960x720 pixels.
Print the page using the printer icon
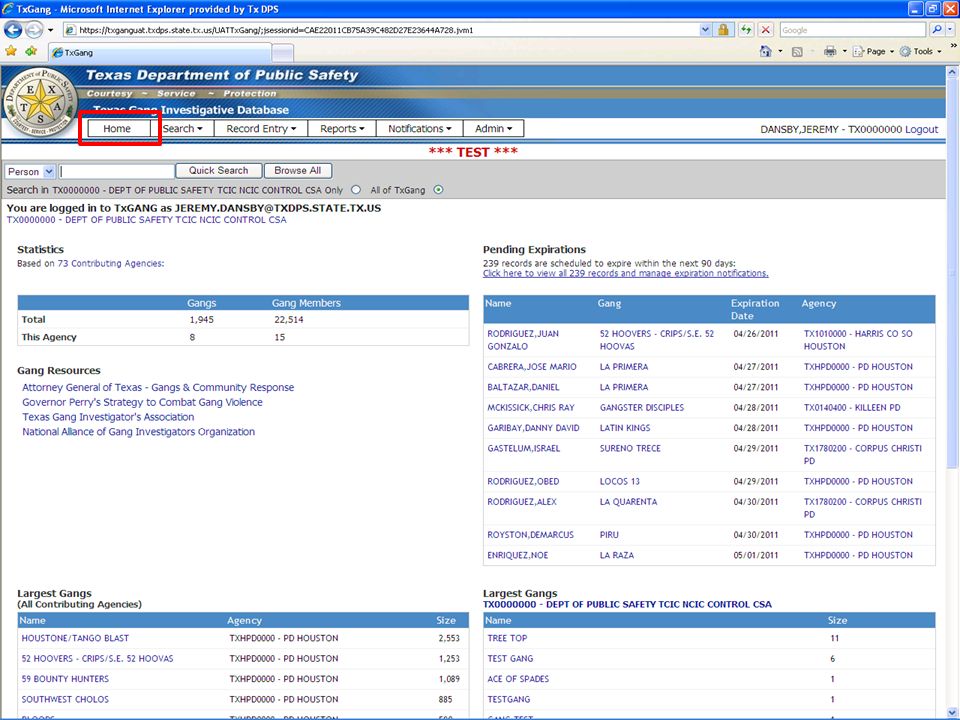[830, 51]
